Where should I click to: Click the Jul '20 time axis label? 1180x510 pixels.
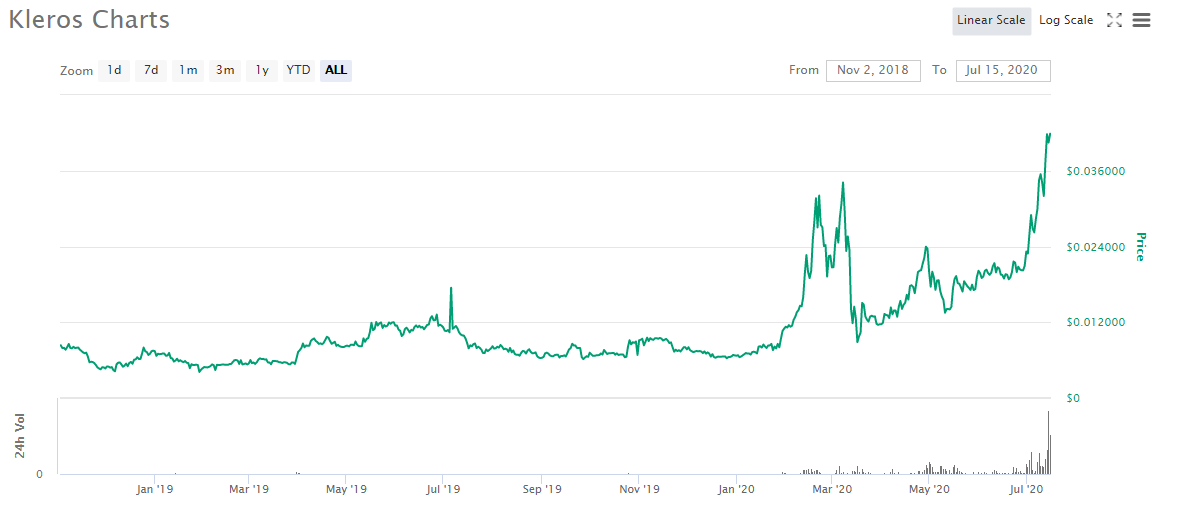pyautogui.click(x=1025, y=490)
